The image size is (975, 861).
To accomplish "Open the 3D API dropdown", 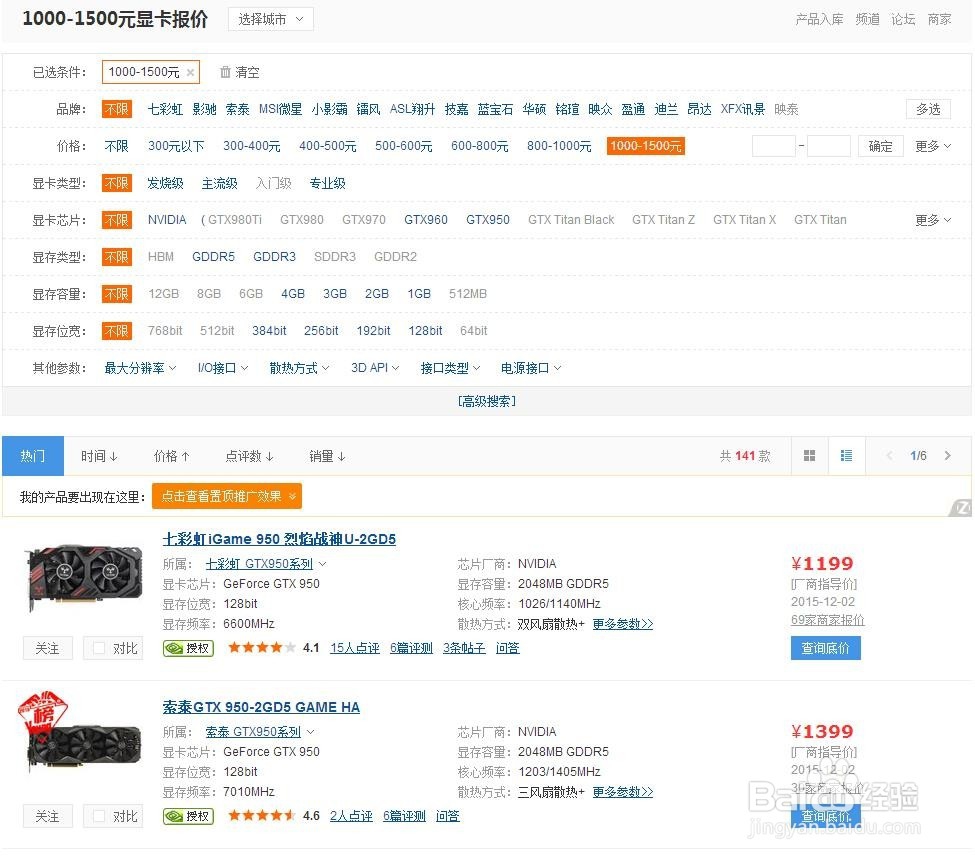I will pyautogui.click(x=375, y=368).
